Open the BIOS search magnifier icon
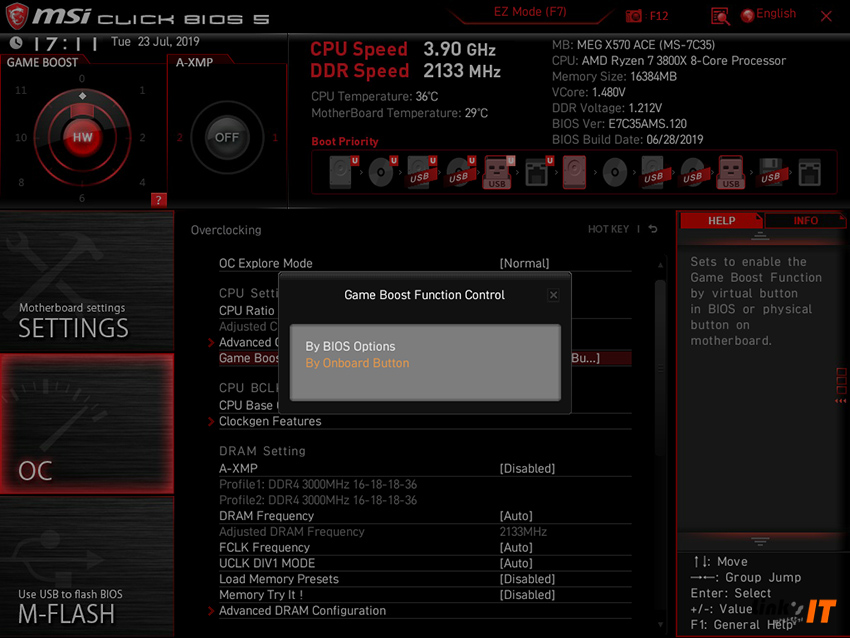 (720, 16)
